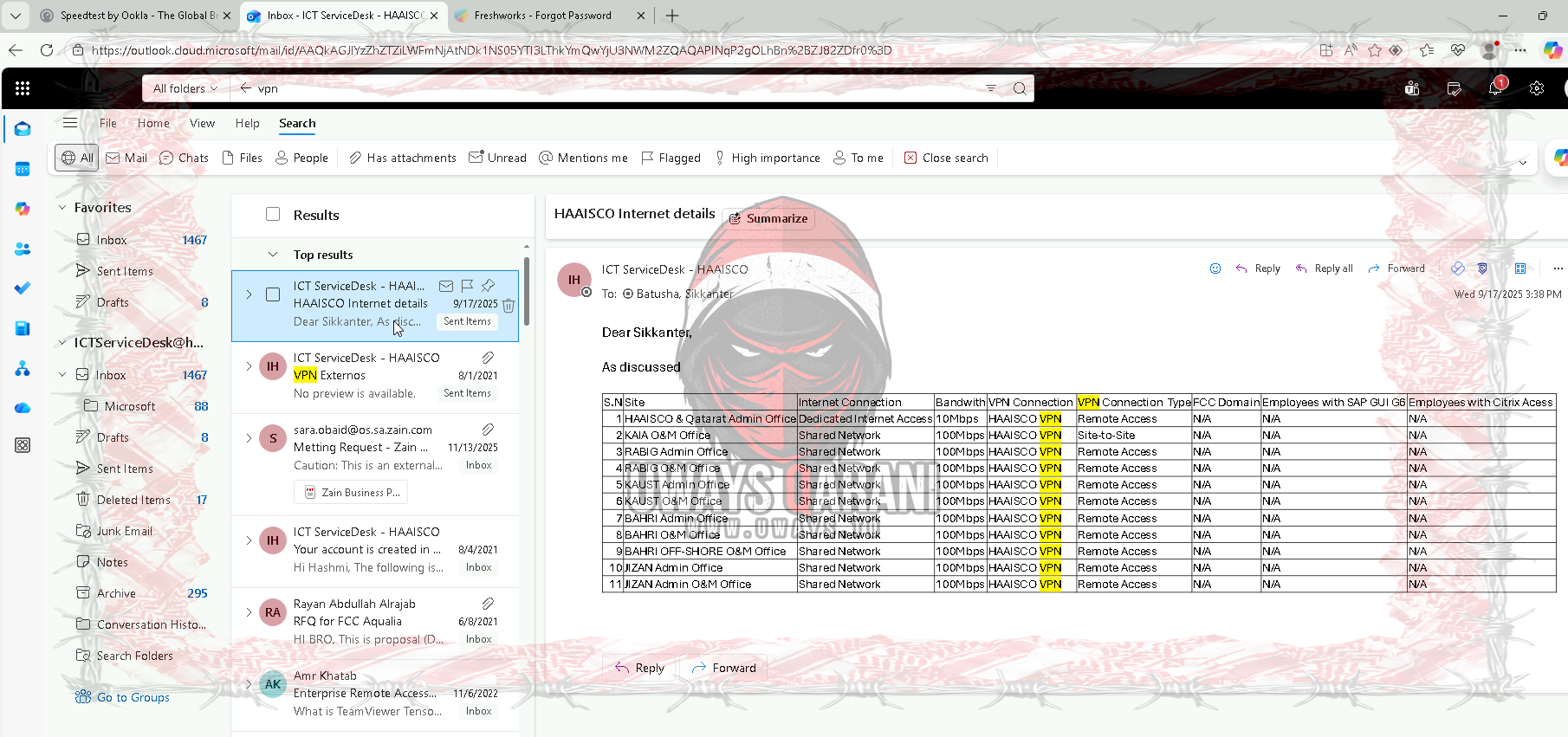This screenshot has height=737, width=1568.
Task: Open the Microsoft 365 app launcher
Action: point(23,88)
